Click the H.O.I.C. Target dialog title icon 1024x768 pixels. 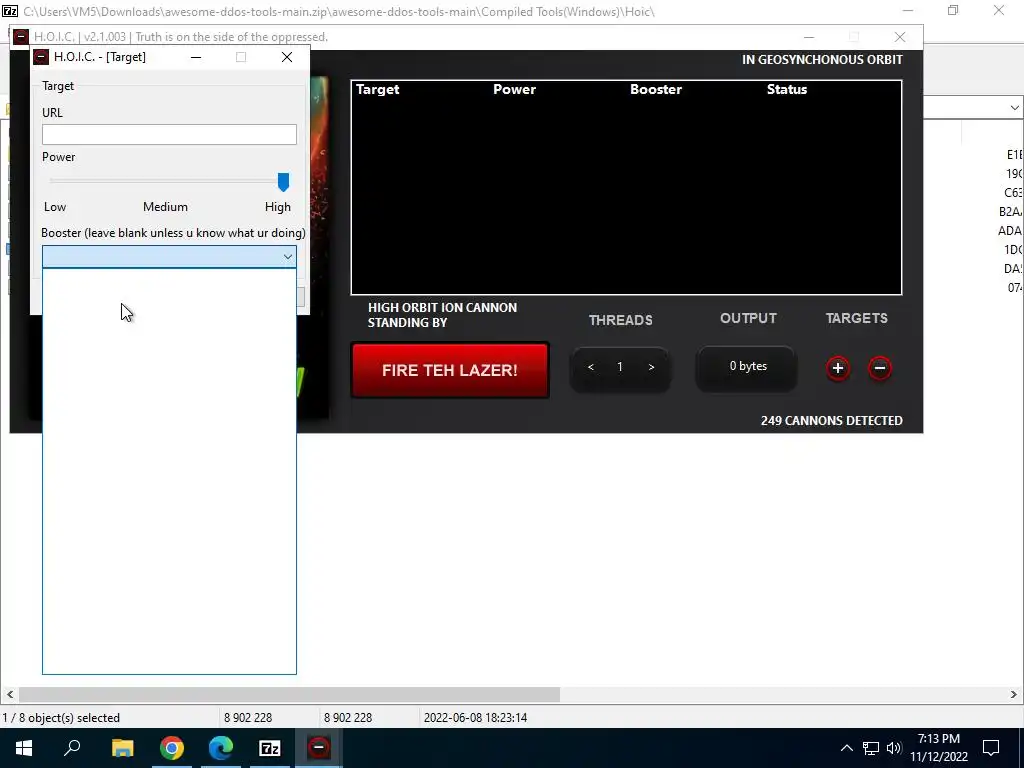tap(41, 57)
